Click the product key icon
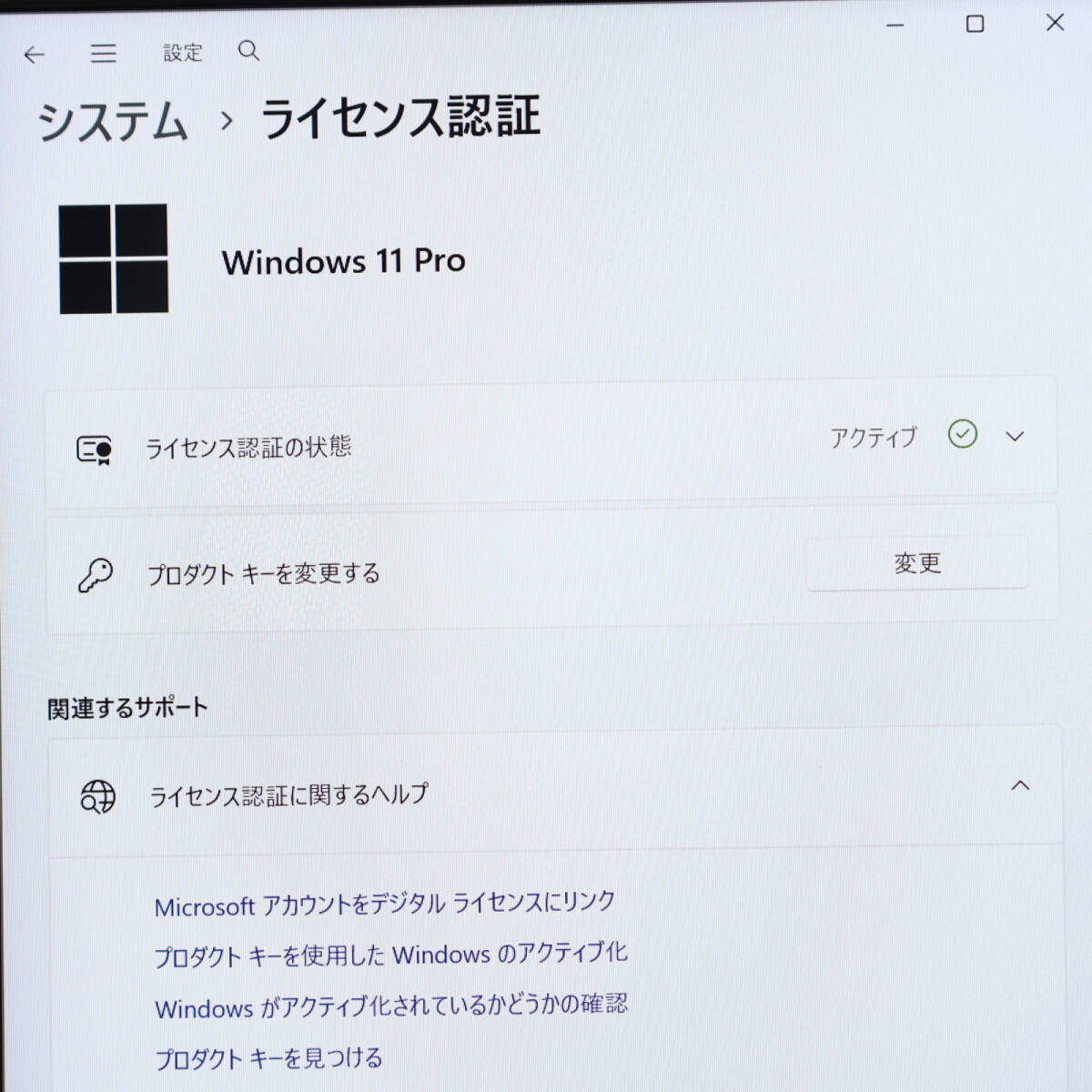The image size is (1092, 1092). tap(96, 575)
